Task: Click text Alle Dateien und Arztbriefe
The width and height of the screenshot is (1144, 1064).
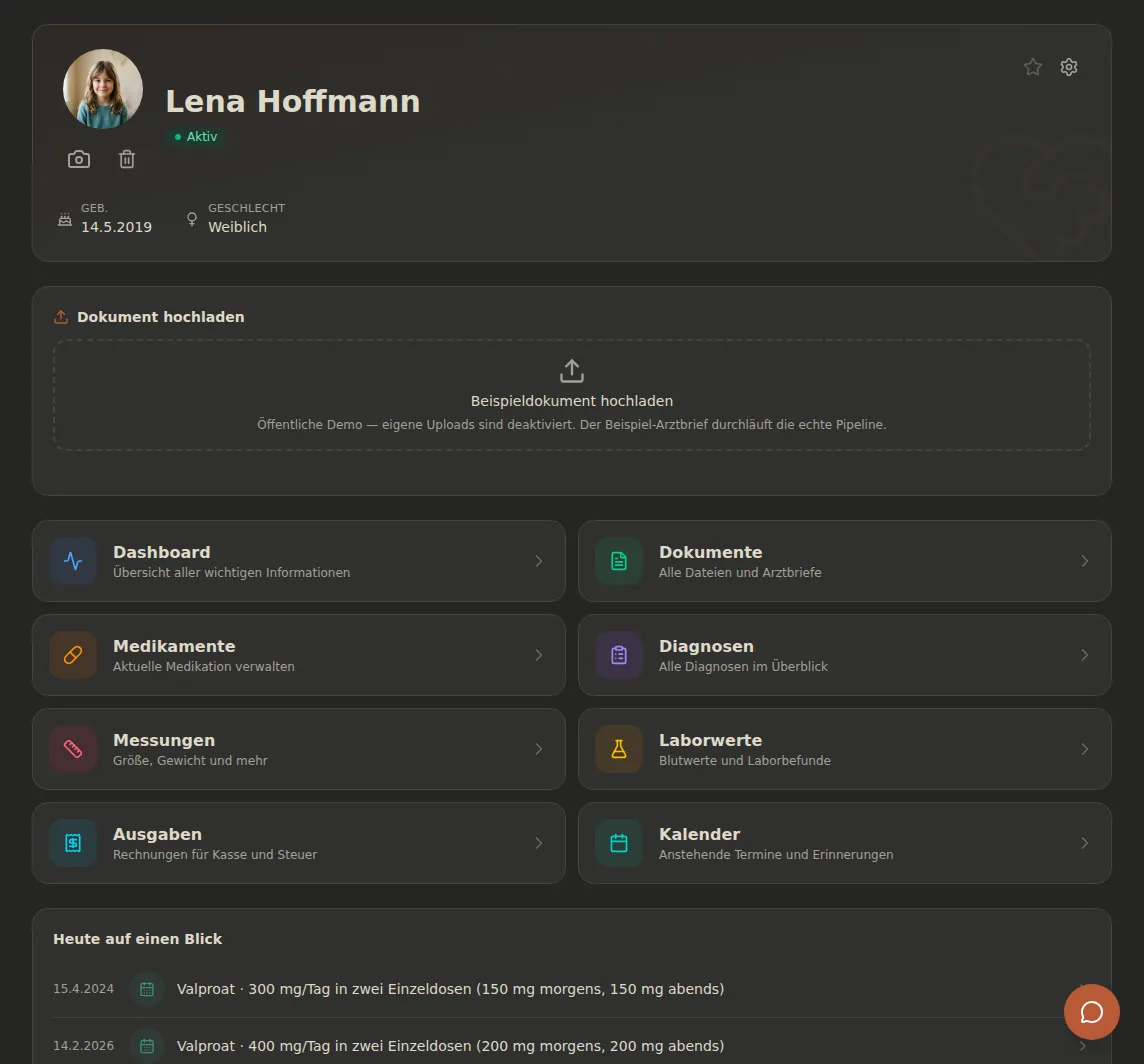Action: (740, 573)
